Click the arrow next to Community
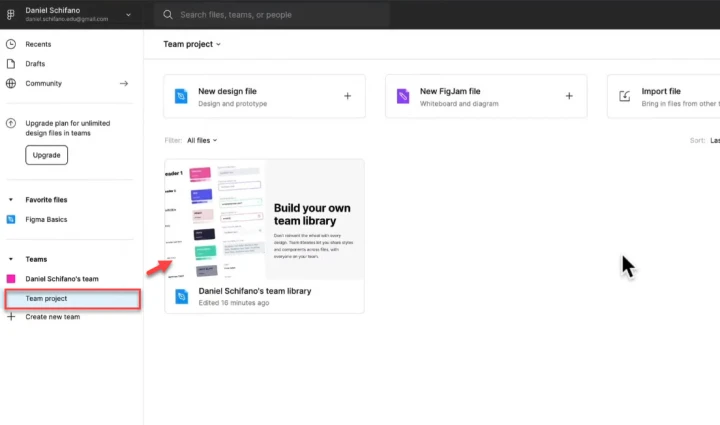The width and height of the screenshot is (720, 425). (x=124, y=84)
